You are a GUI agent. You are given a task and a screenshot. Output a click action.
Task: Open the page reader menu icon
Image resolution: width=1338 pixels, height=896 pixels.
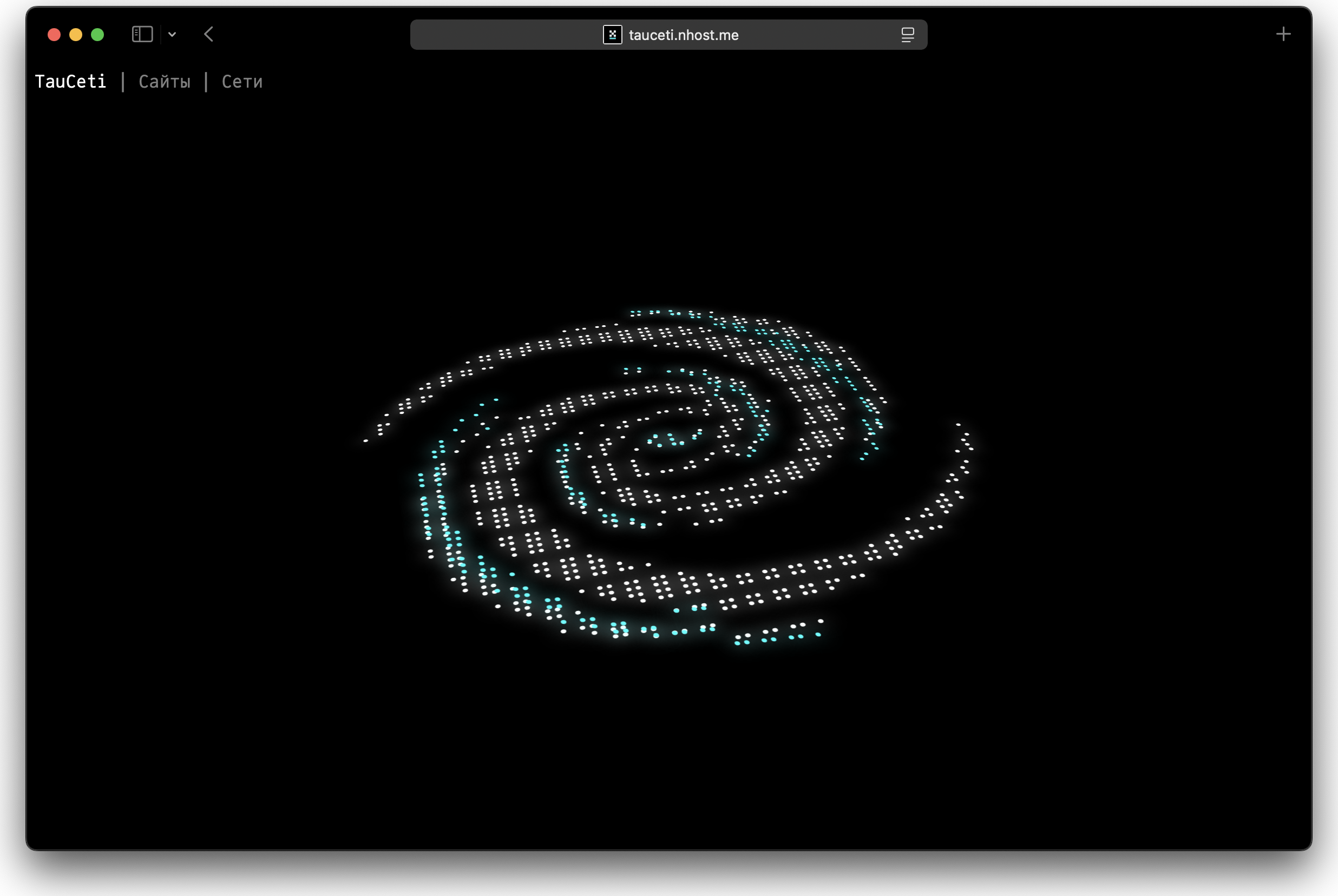click(907, 35)
